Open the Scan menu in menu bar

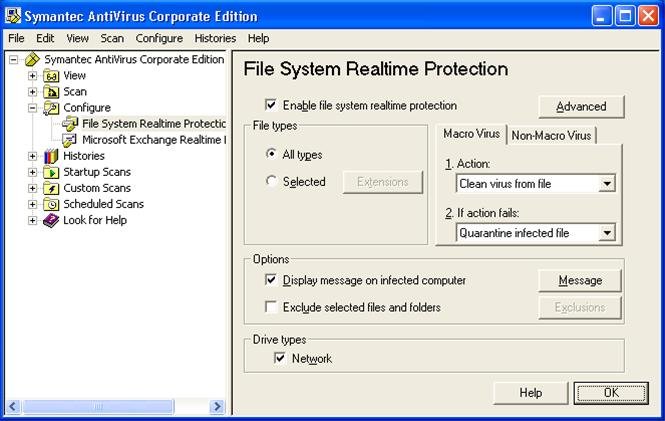[x=112, y=39]
